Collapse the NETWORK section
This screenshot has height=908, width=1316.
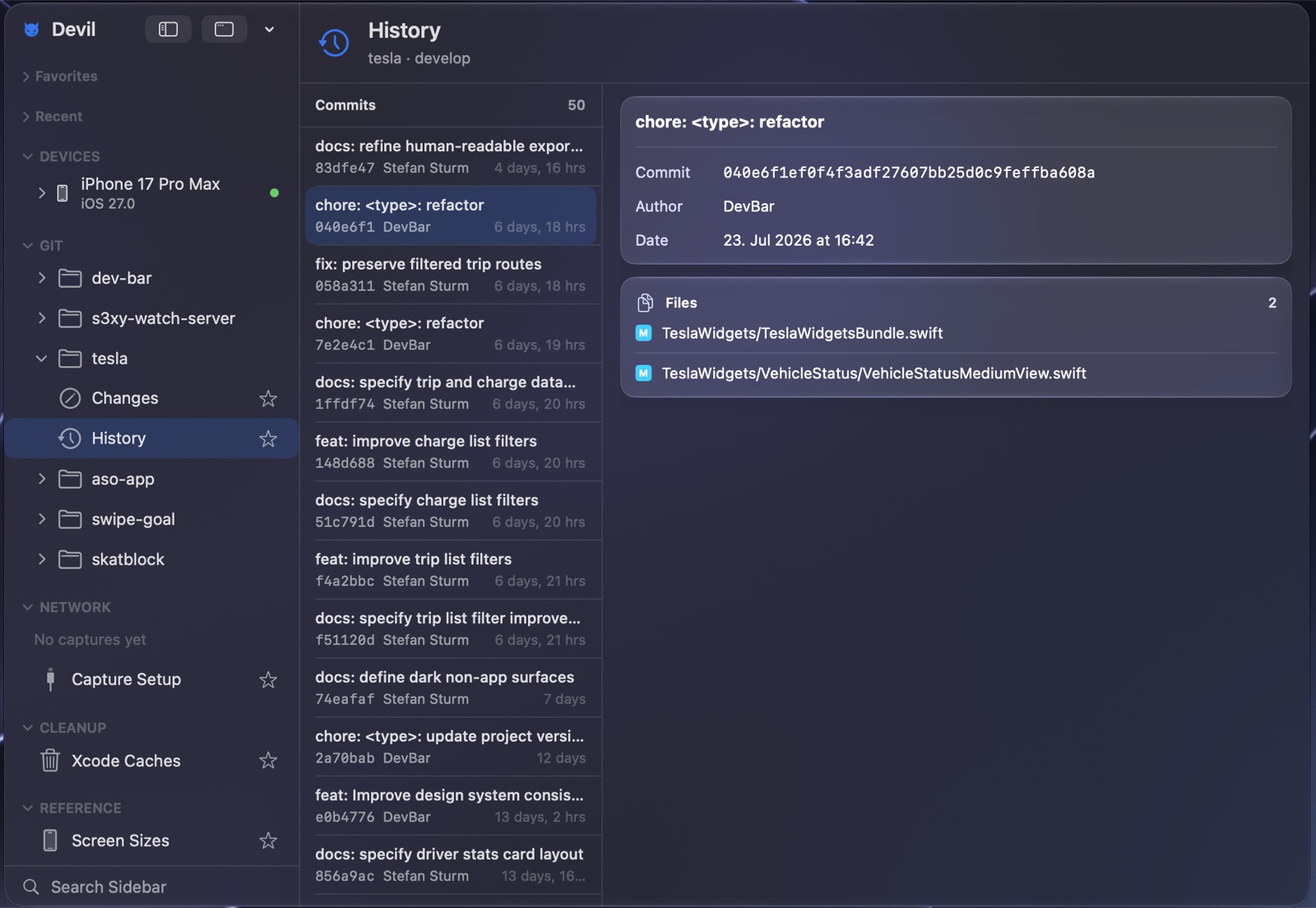[28, 607]
